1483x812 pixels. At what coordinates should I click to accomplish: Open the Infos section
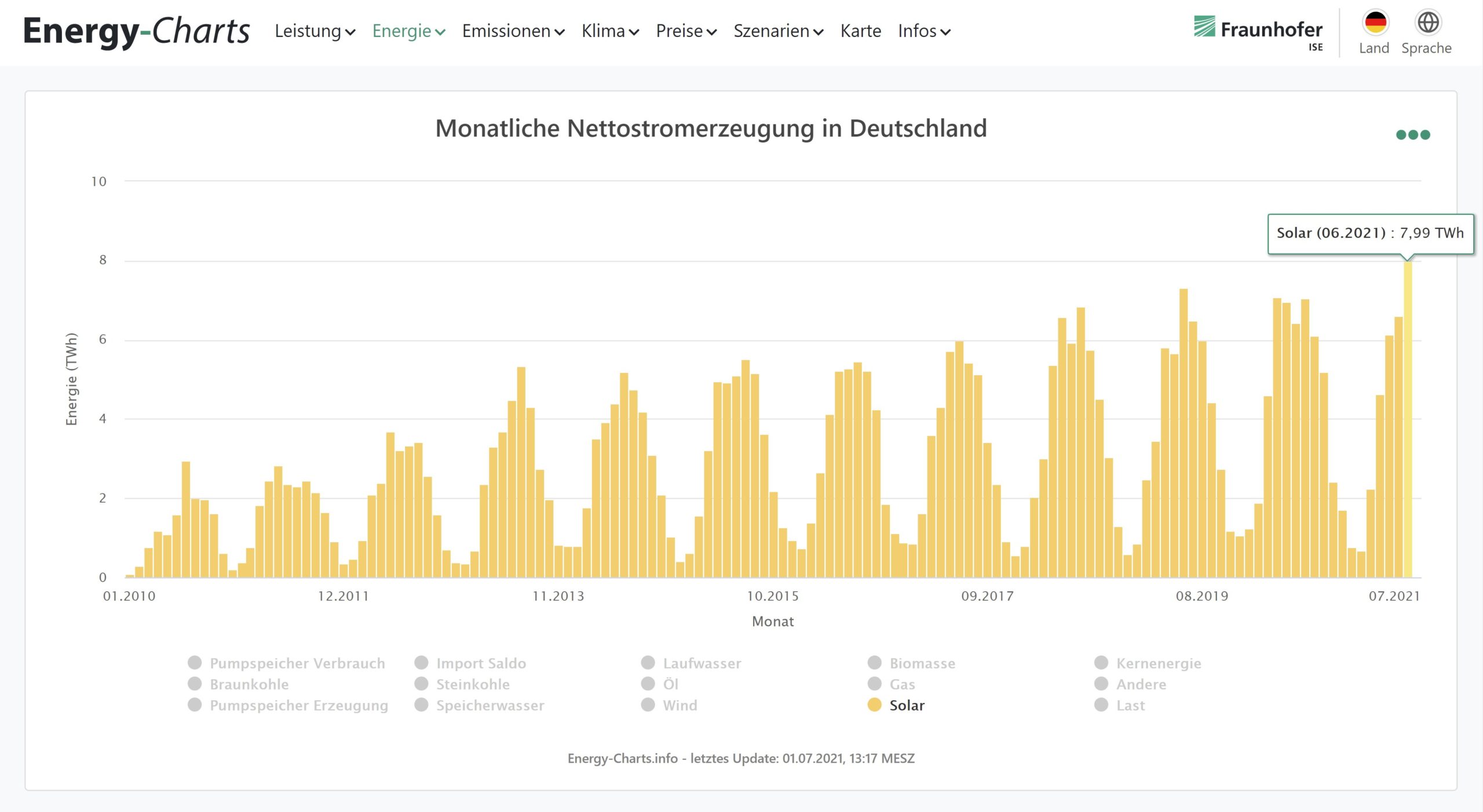click(x=924, y=31)
